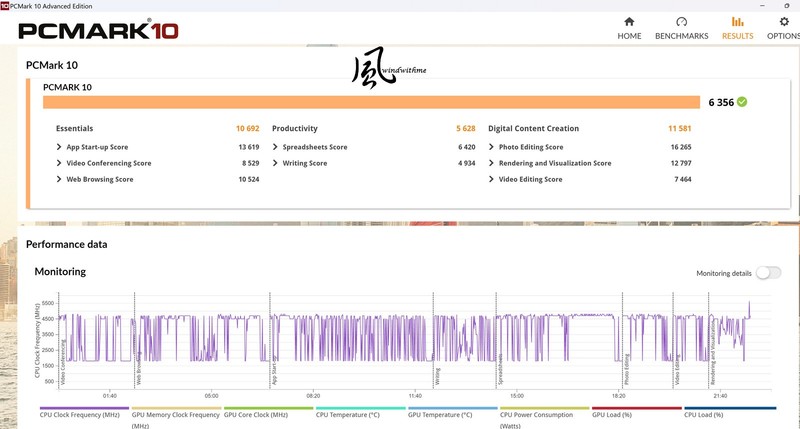Image resolution: width=800 pixels, height=429 pixels.
Task: Toggle the Monitoring details switch
Action: [x=767, y=272]
